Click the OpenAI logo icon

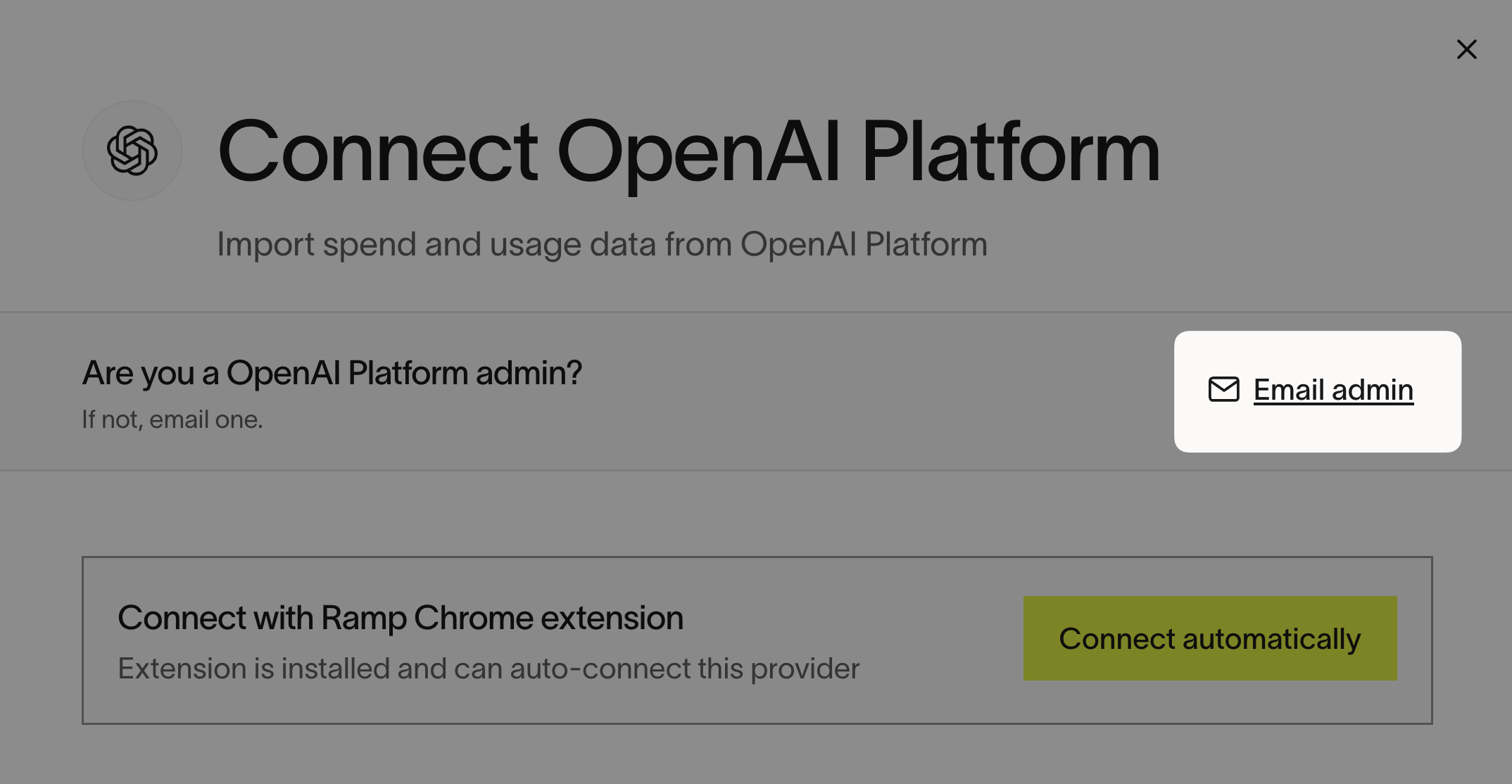132,151
